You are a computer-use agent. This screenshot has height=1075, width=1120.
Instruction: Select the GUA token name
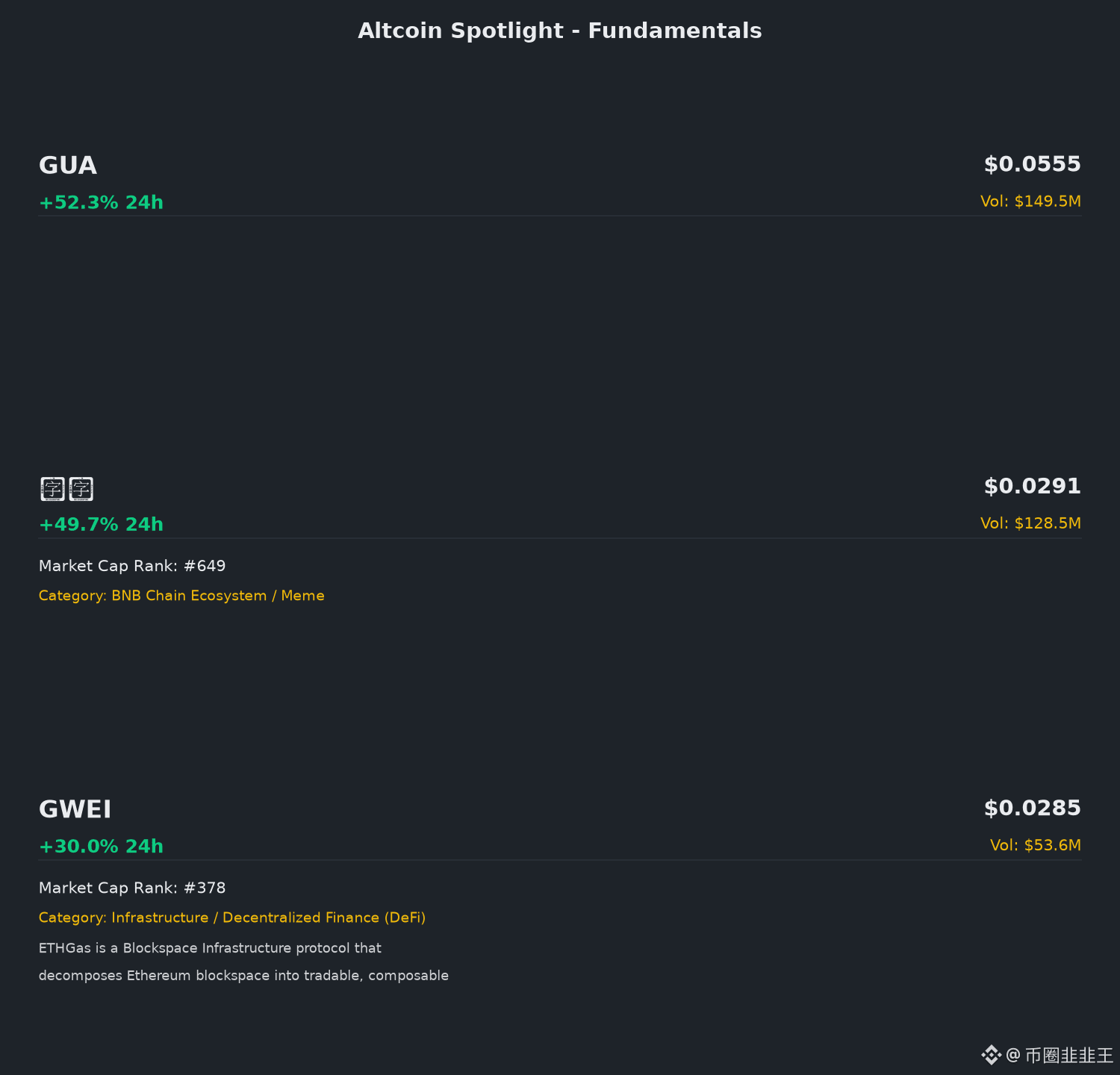68,165
